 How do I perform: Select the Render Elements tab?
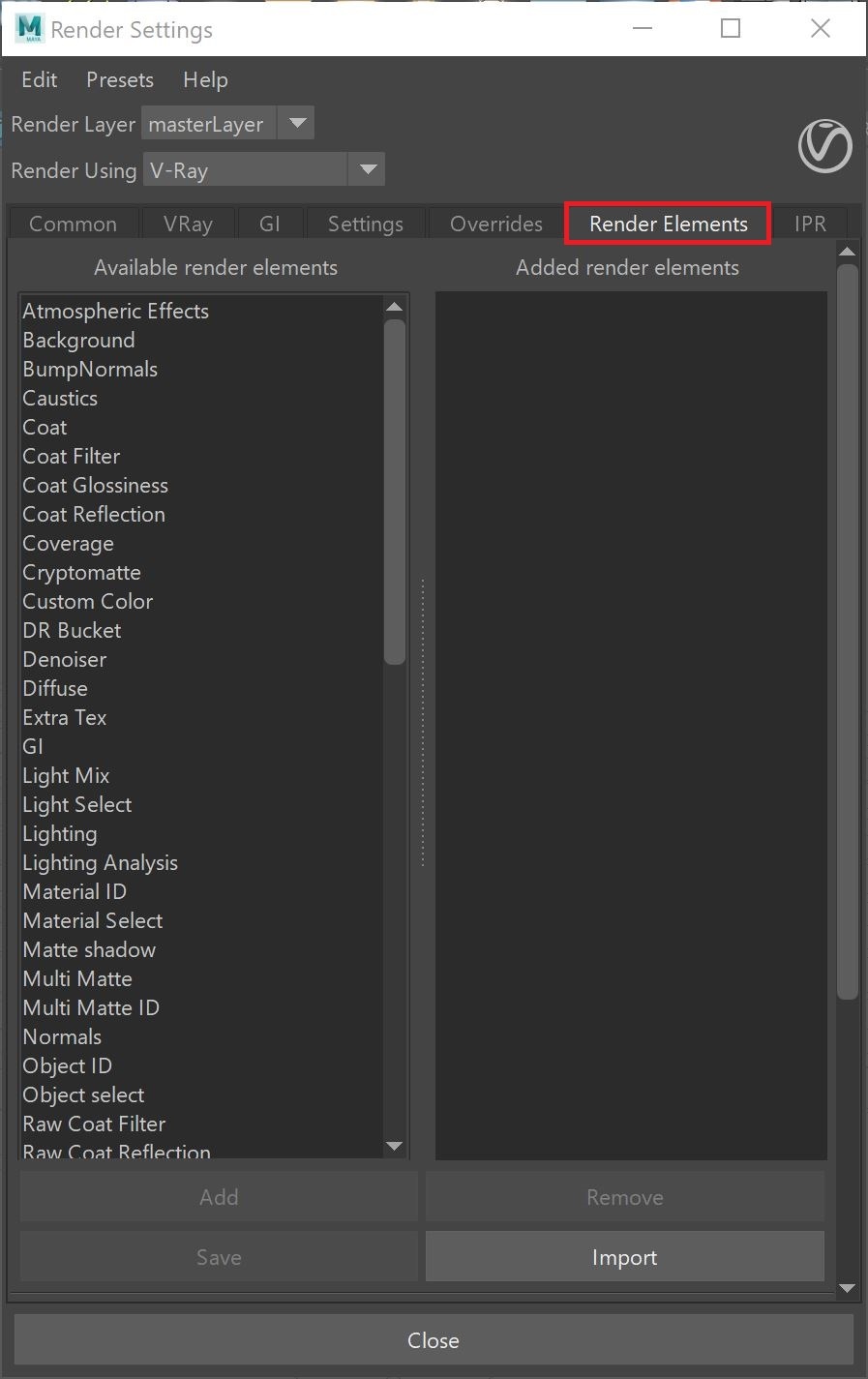669,224
